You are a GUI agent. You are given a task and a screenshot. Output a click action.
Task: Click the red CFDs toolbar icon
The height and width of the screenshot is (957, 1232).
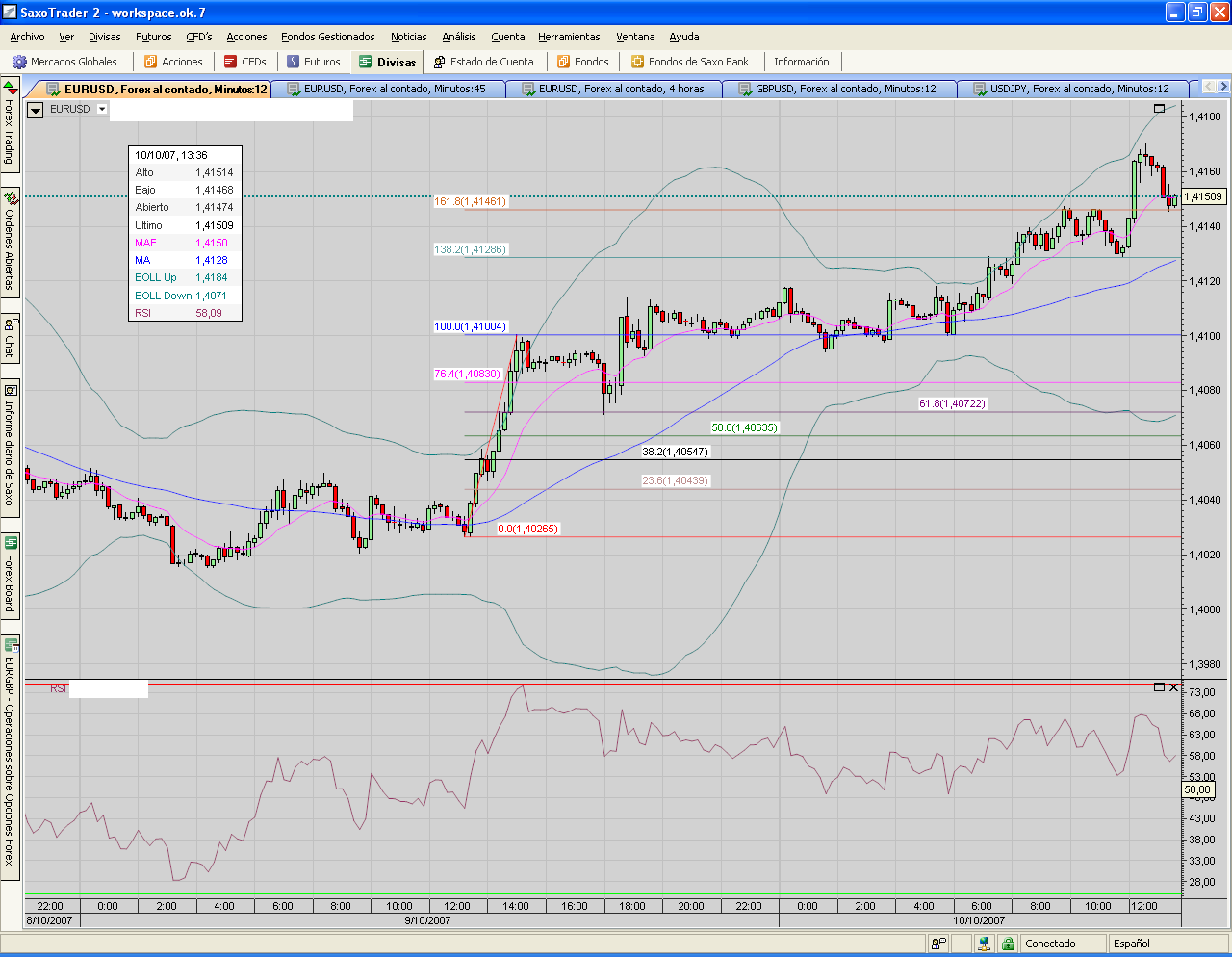click(230, 62)
